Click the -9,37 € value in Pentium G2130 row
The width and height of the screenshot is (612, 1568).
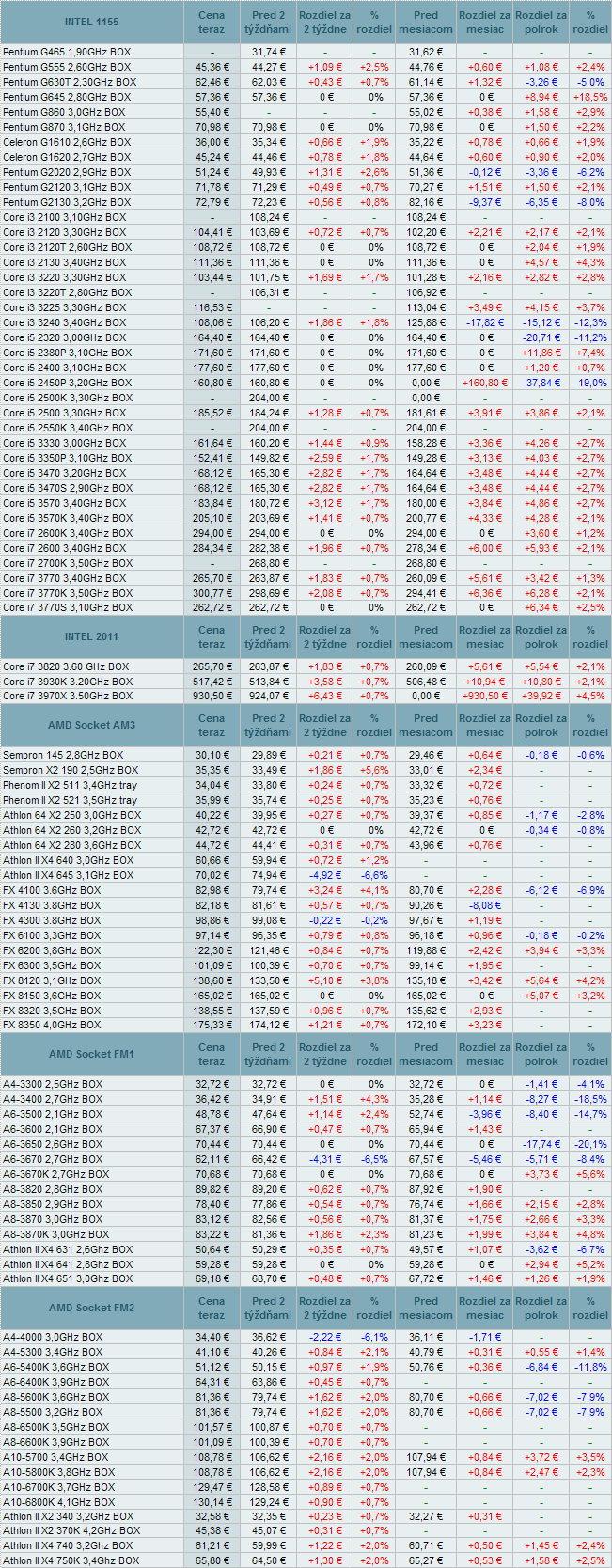485,202
